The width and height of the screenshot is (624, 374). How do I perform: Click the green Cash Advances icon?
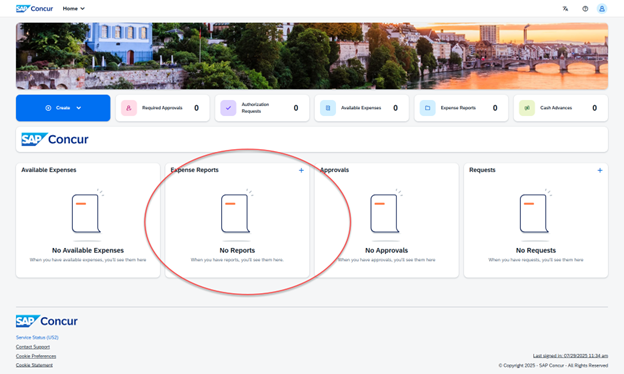[527, 108]
